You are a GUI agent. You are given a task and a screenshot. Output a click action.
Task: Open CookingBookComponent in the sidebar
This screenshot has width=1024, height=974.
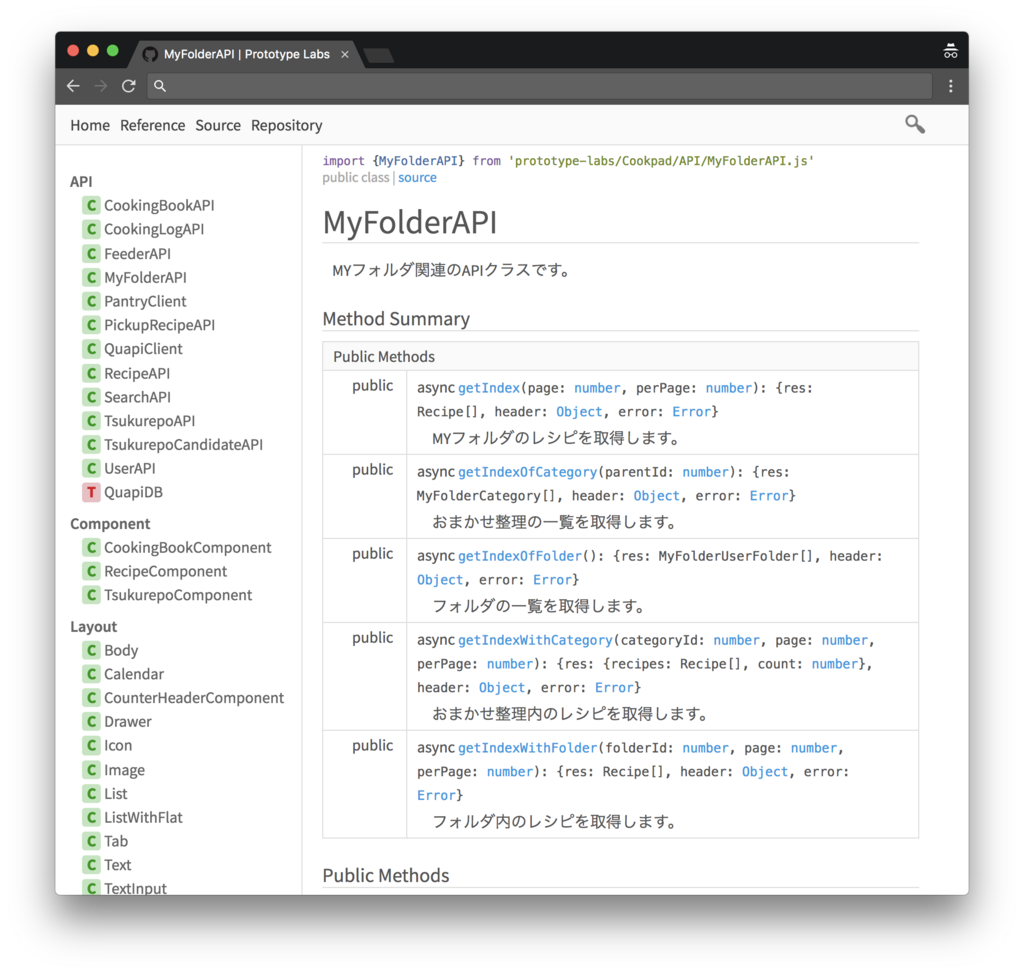187,547
